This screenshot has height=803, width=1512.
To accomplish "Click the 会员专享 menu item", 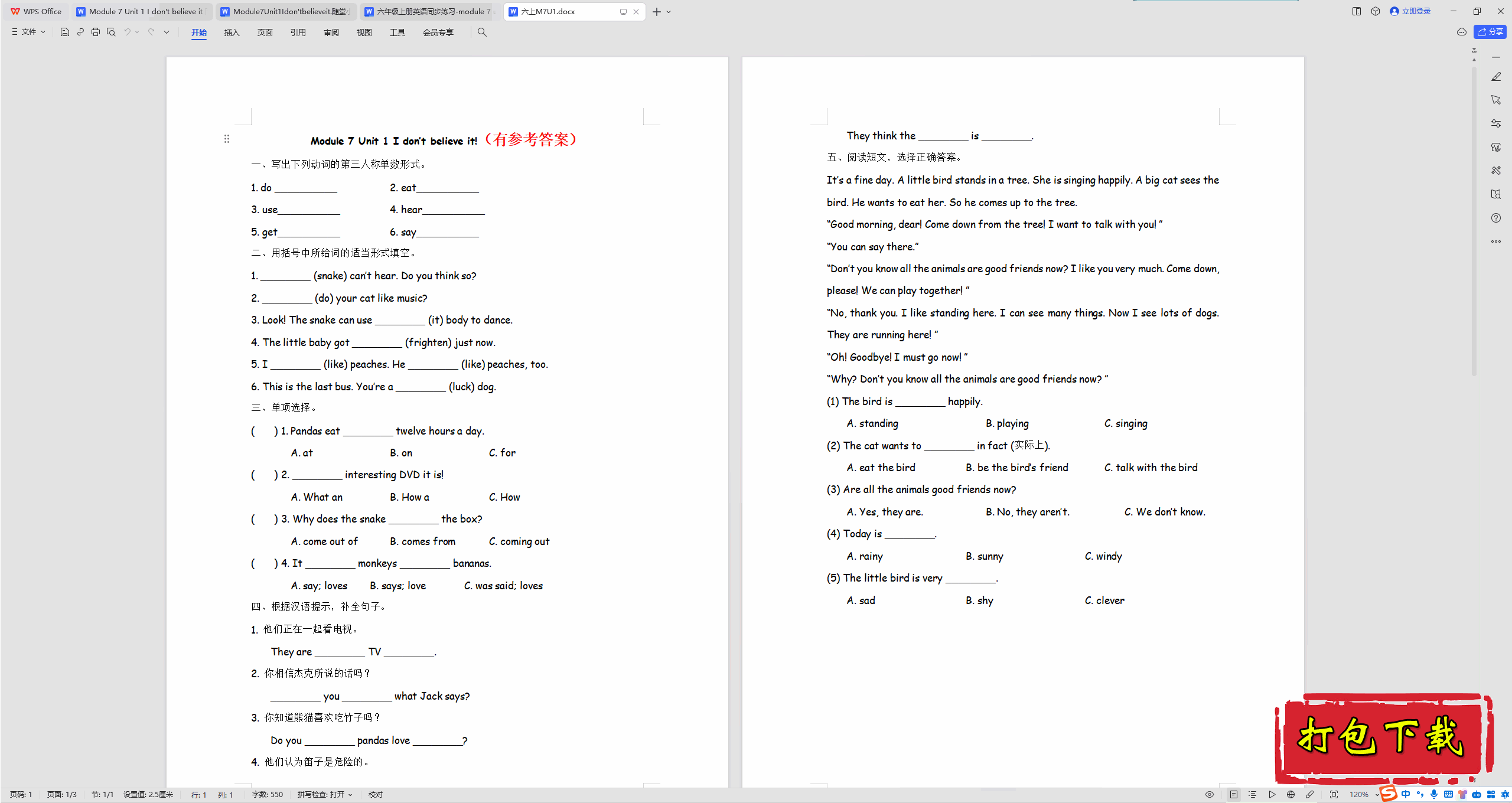I will [x=437, y=33].
